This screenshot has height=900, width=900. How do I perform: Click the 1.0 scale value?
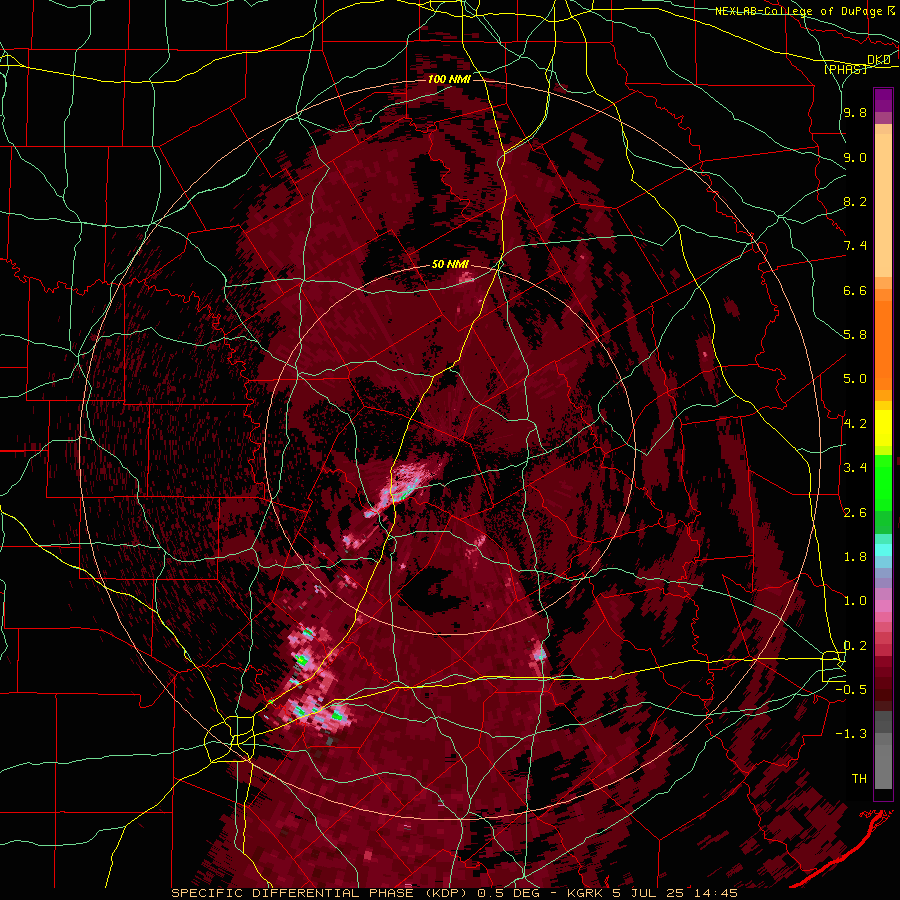[x=855, y=600]
